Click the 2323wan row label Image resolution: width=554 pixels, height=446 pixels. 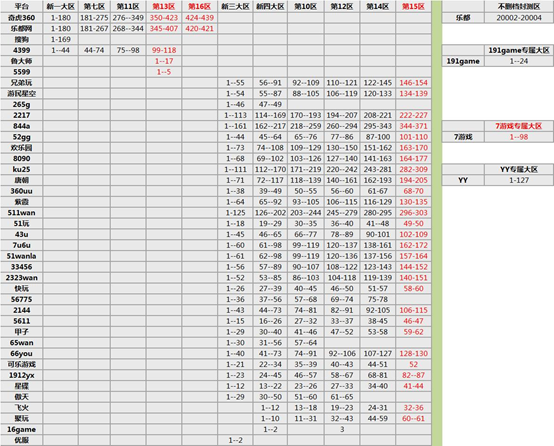pyautogui.click(x=22, y=278)
